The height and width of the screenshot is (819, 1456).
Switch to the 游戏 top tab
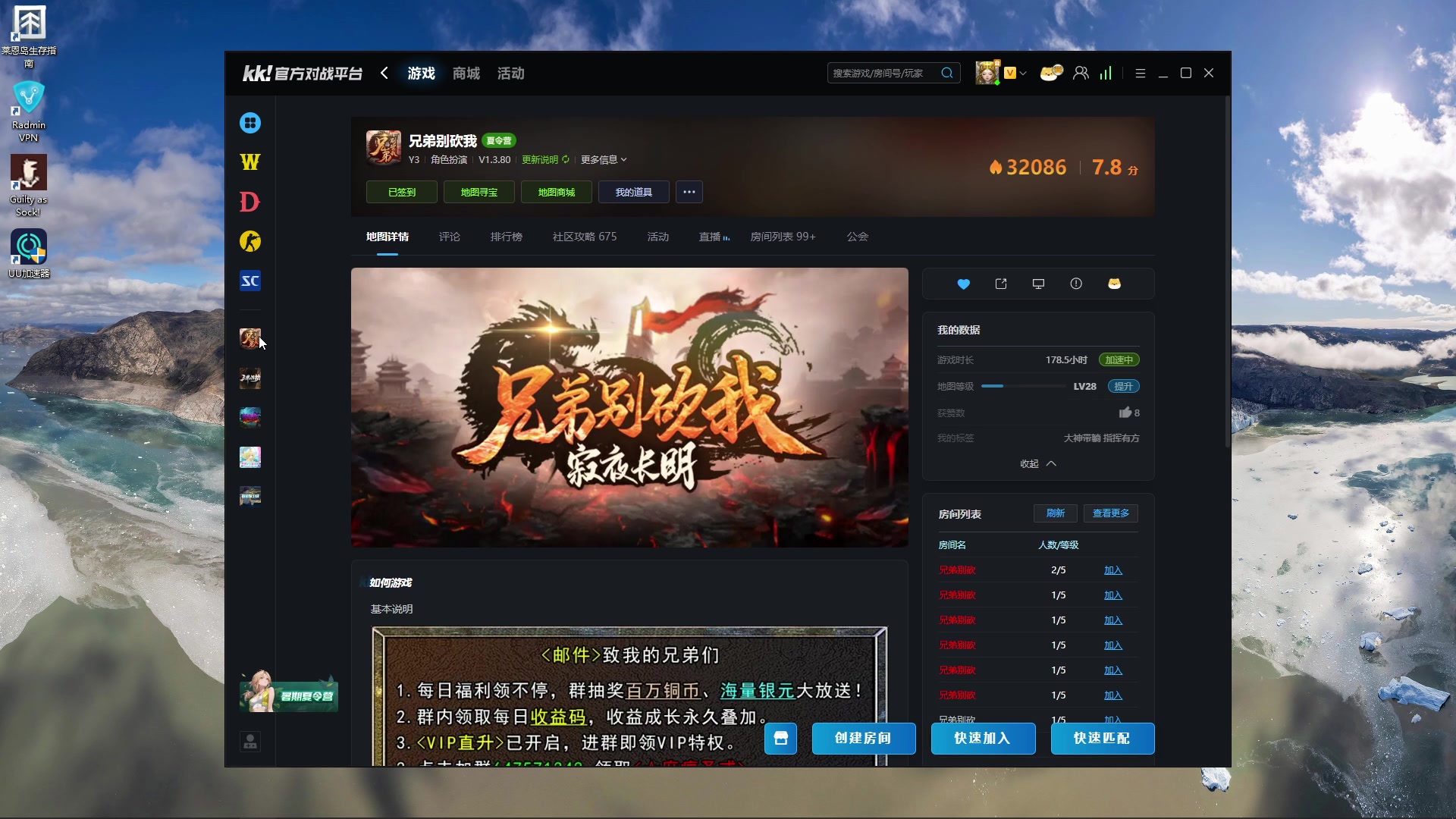[x=422, y=73]
